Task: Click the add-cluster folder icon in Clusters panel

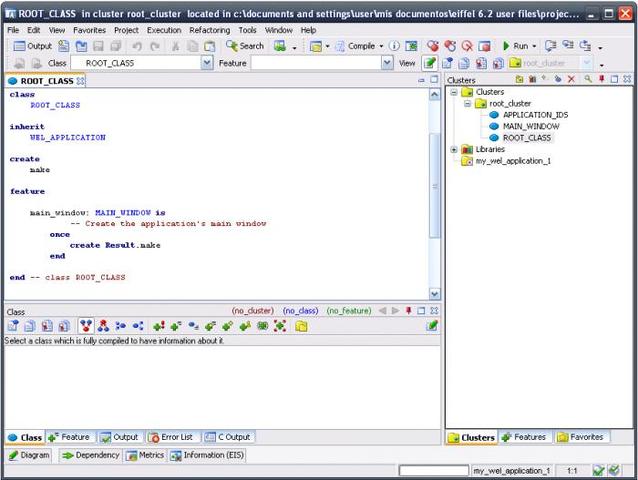Action: point(519,79)
